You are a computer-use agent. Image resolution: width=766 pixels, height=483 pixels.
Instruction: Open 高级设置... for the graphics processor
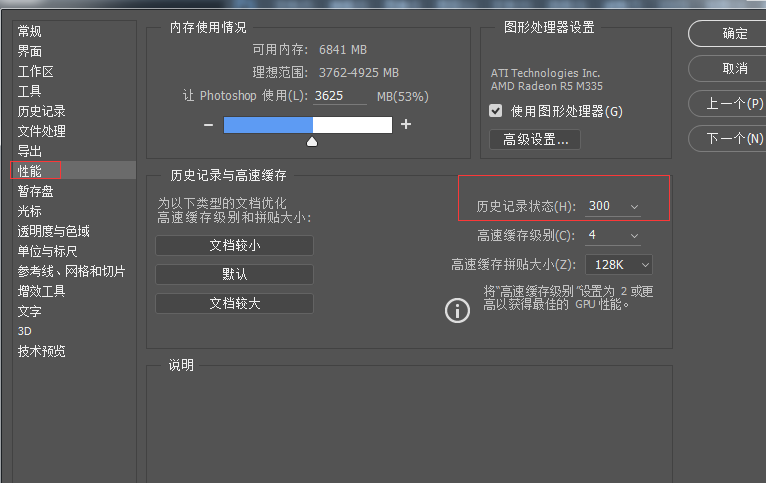coord(535,140)
